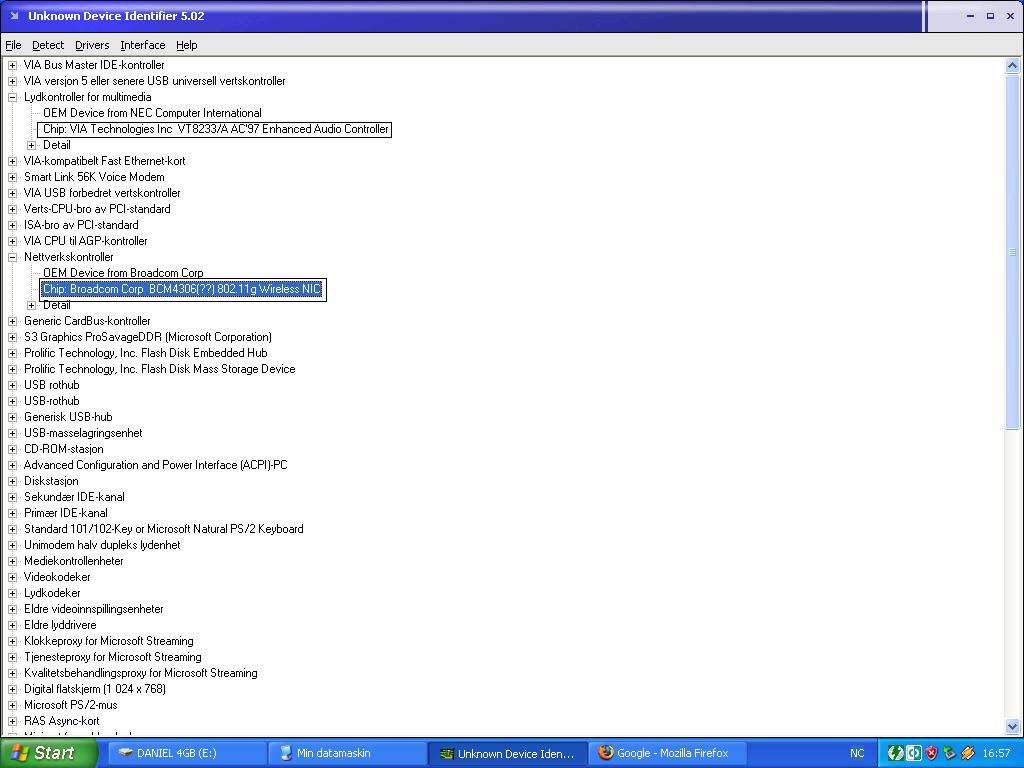The height and width of the screenshot is (768, 1024).
Task: Open the Interface menu
Action: (142, 45)
